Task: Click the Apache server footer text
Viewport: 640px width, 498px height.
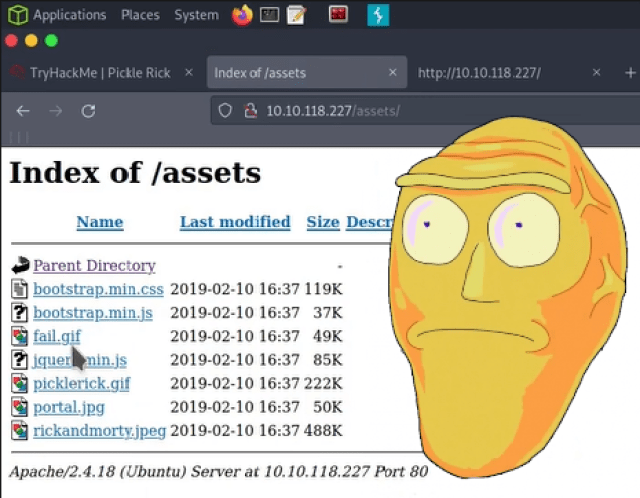Action: 219,472
